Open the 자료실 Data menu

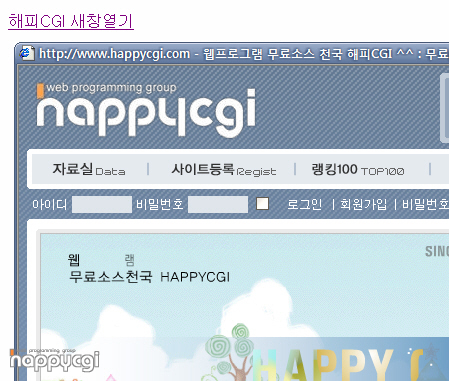[x=89, y=169]
